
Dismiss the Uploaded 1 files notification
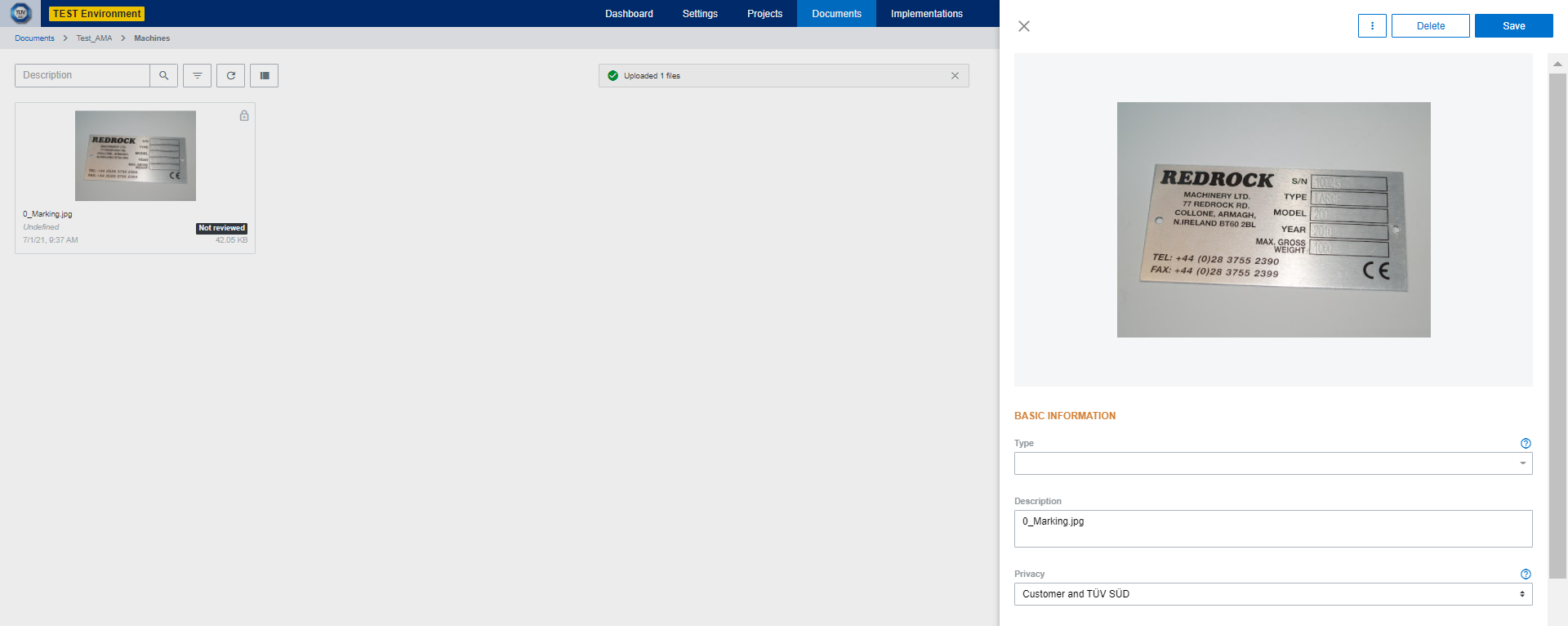(955, 76)
